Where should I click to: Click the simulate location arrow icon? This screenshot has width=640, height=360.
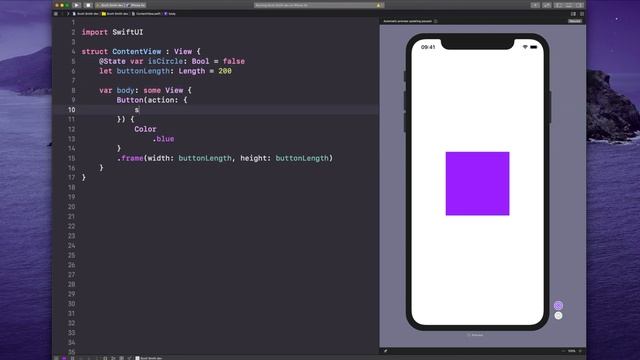[x=129, y=358]
